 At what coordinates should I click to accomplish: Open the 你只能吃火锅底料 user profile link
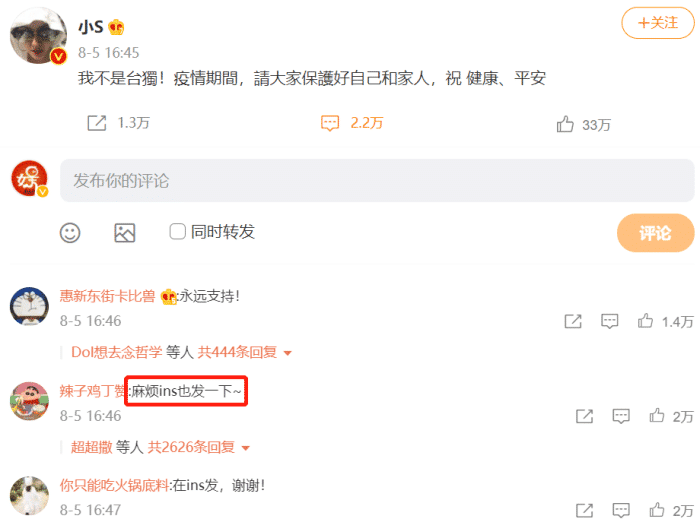click(x=114, y=485)
